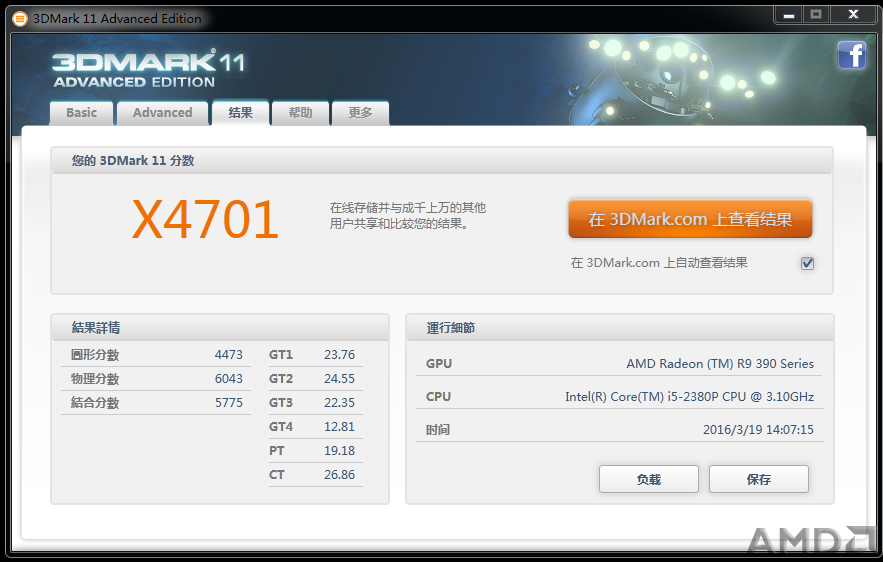Click the 您的 3DMark 11 分数 section header

[133, 161]
